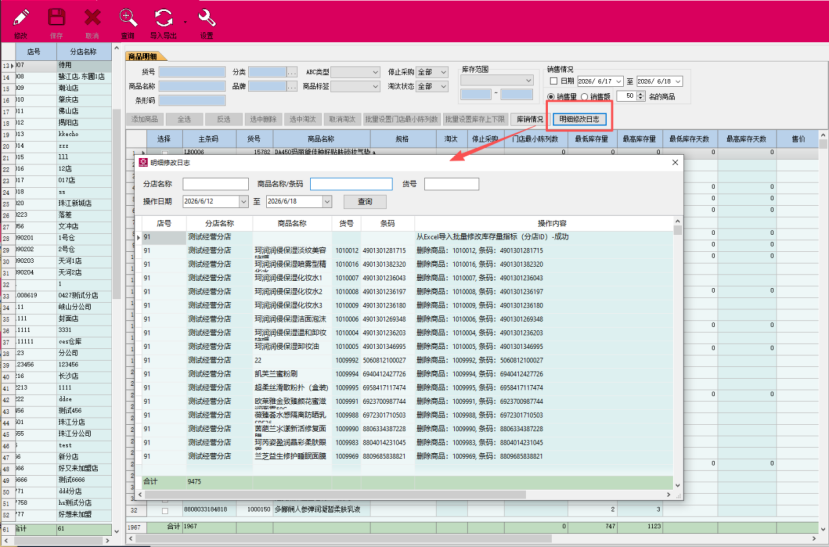Click the 库销情况 button

[529, 119]
